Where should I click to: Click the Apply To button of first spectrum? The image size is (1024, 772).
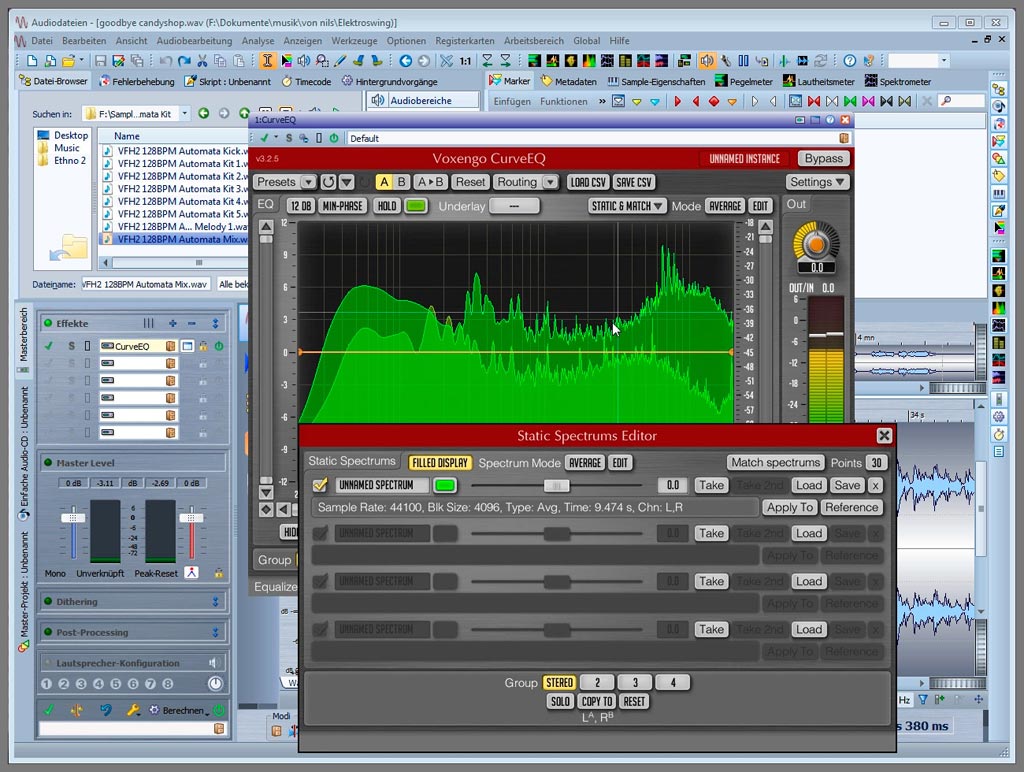(x=790, y=507)
